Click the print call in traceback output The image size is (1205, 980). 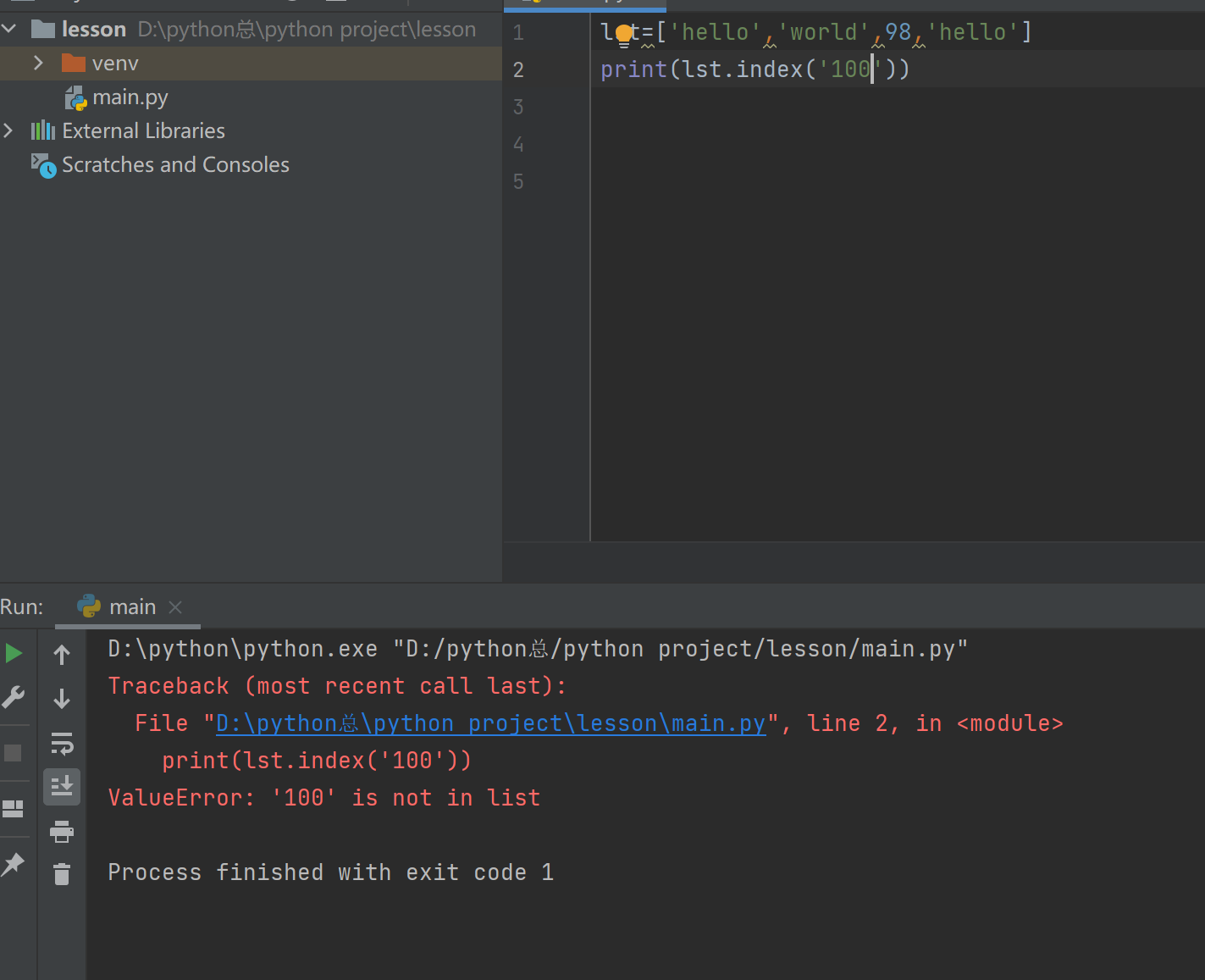[317, 761]
